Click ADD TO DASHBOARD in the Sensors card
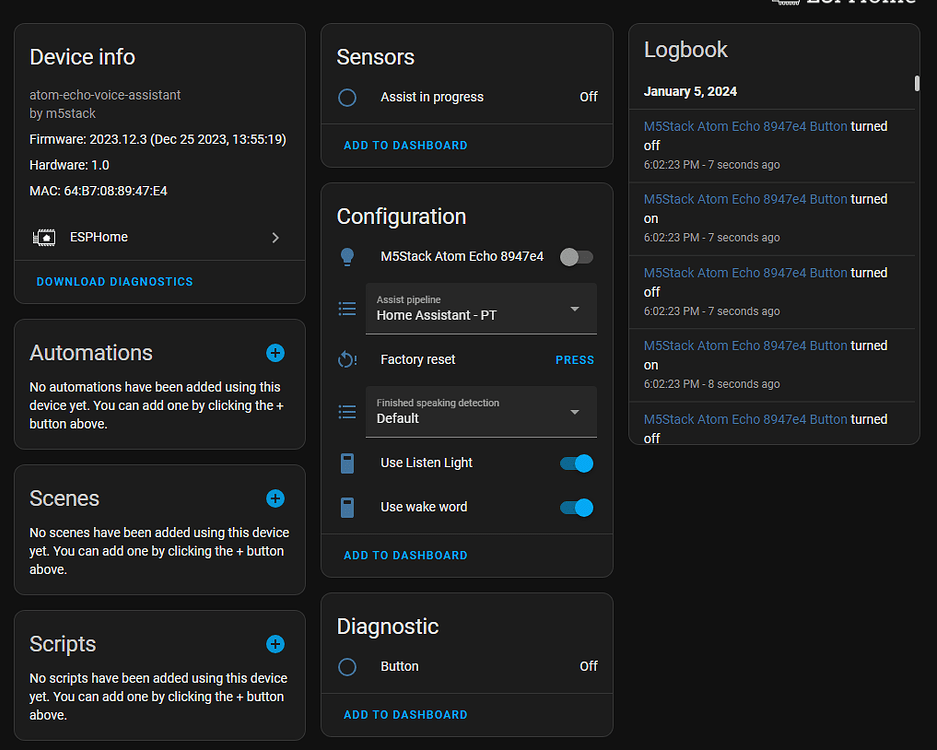Screen dimensions: 937x750 pyautogui.click(x=405, y=145)
